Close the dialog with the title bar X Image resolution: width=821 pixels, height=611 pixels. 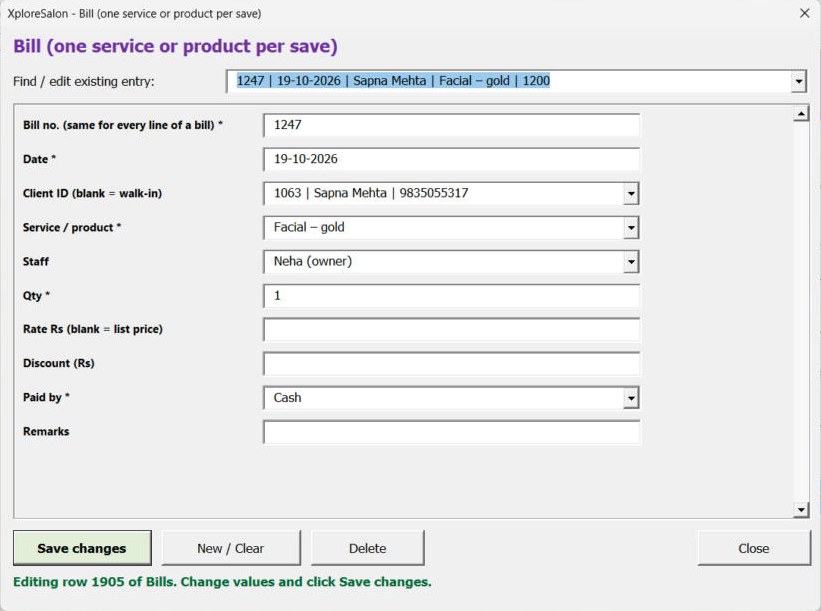[x=805, y=13]
